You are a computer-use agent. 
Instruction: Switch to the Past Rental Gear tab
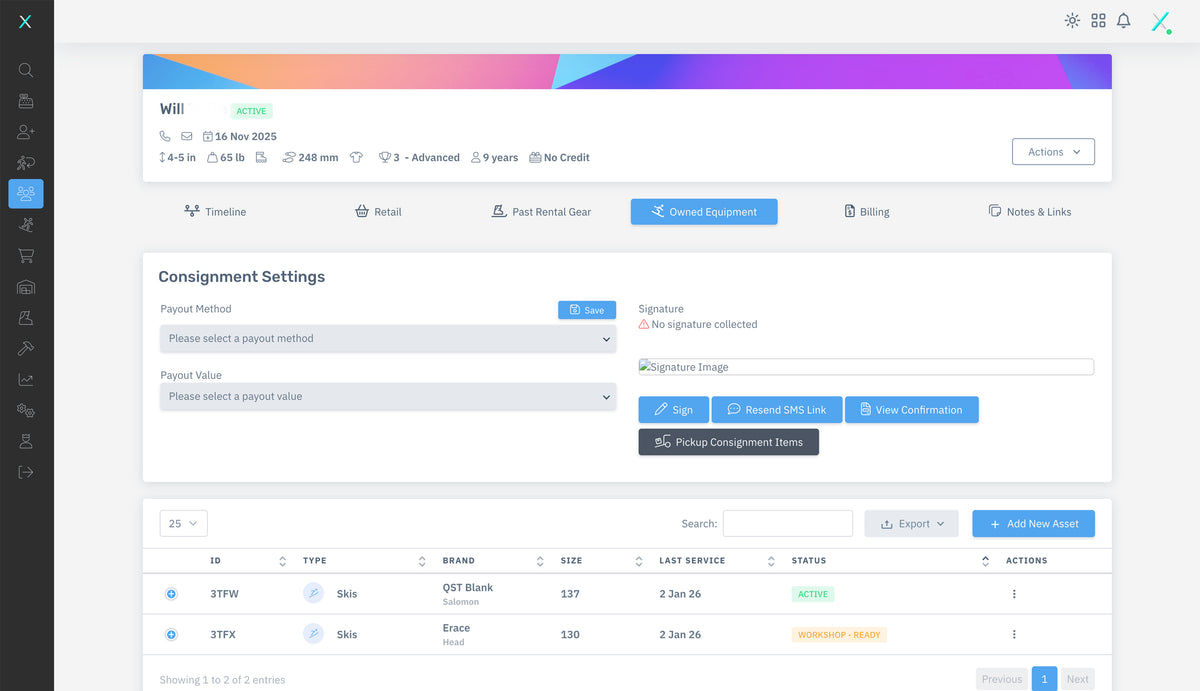(541, 212)
